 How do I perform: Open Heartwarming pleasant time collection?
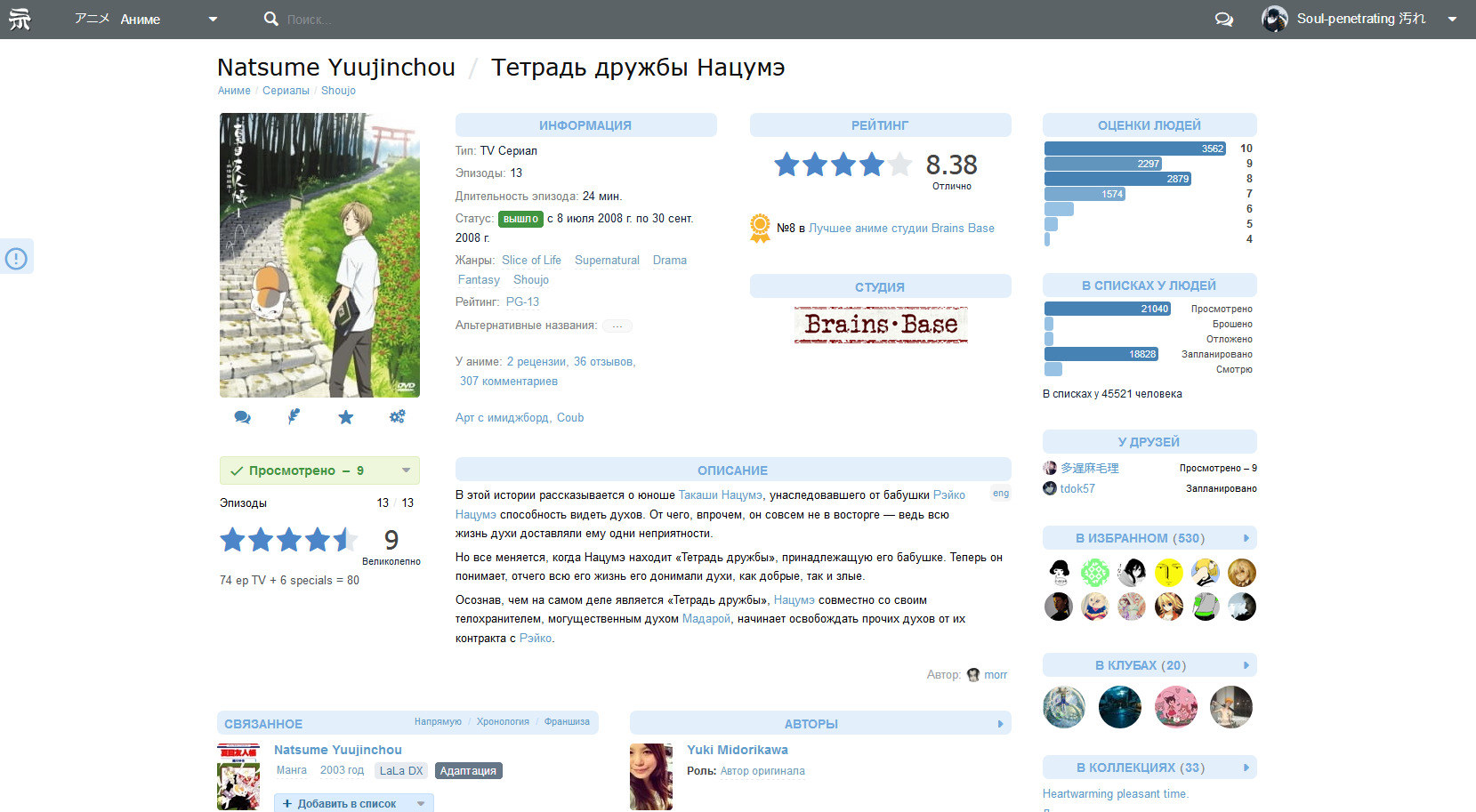1116,794
